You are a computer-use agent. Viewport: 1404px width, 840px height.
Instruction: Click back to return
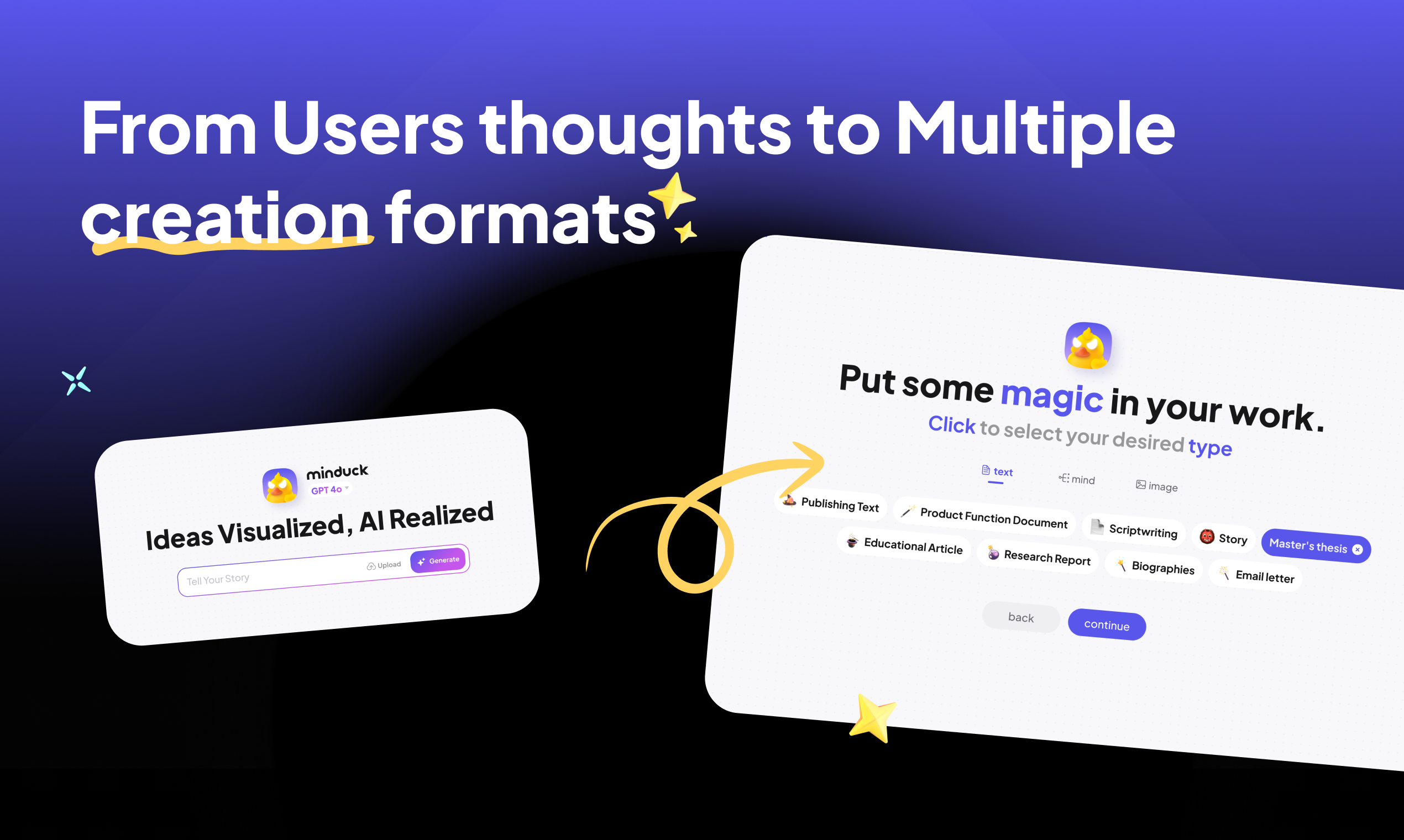point(1022,617)
